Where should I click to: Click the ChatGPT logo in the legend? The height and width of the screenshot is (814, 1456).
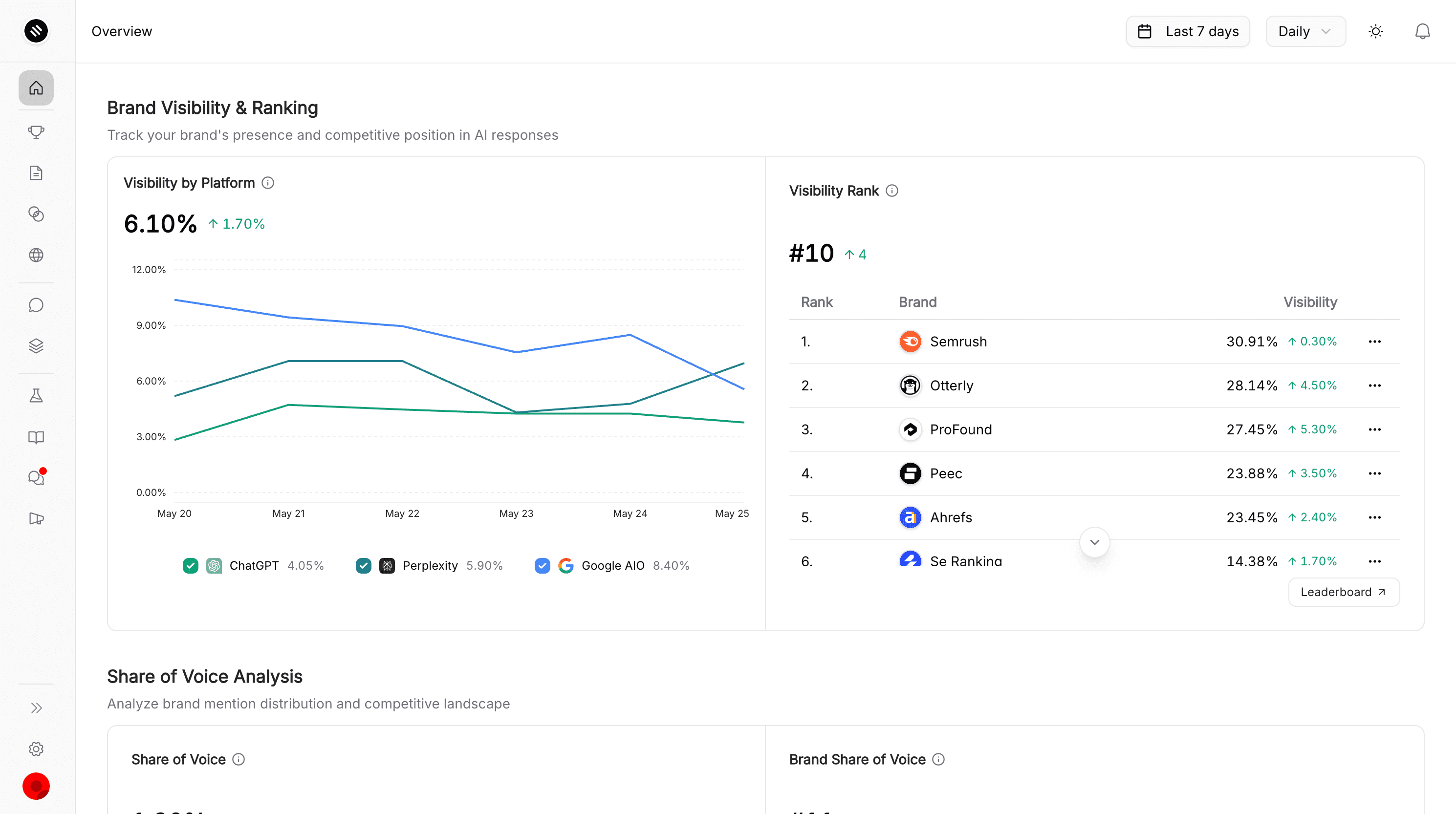(x=214, y=565)
